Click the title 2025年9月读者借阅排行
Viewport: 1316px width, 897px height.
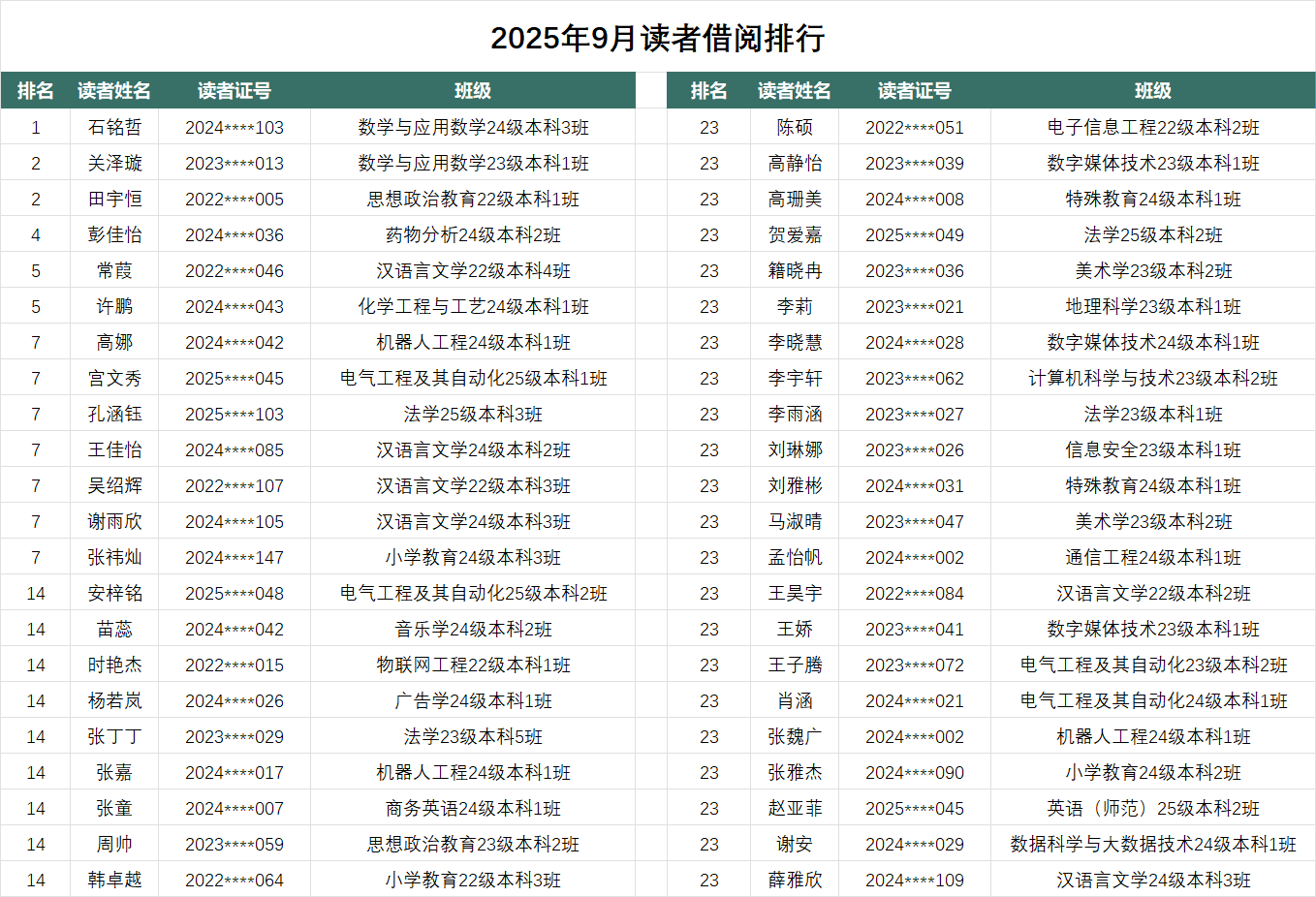pos(657,39)
